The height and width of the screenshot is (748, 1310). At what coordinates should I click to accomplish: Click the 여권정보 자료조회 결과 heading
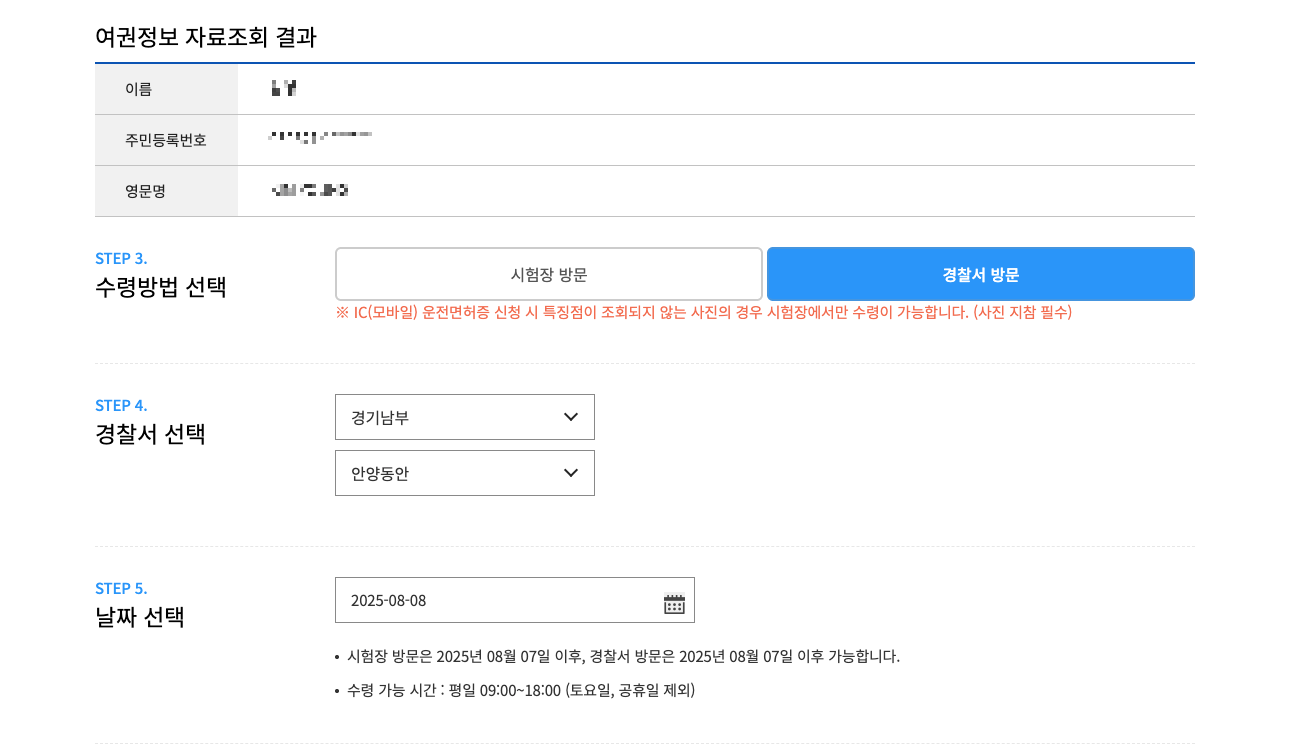pos(205,39)
